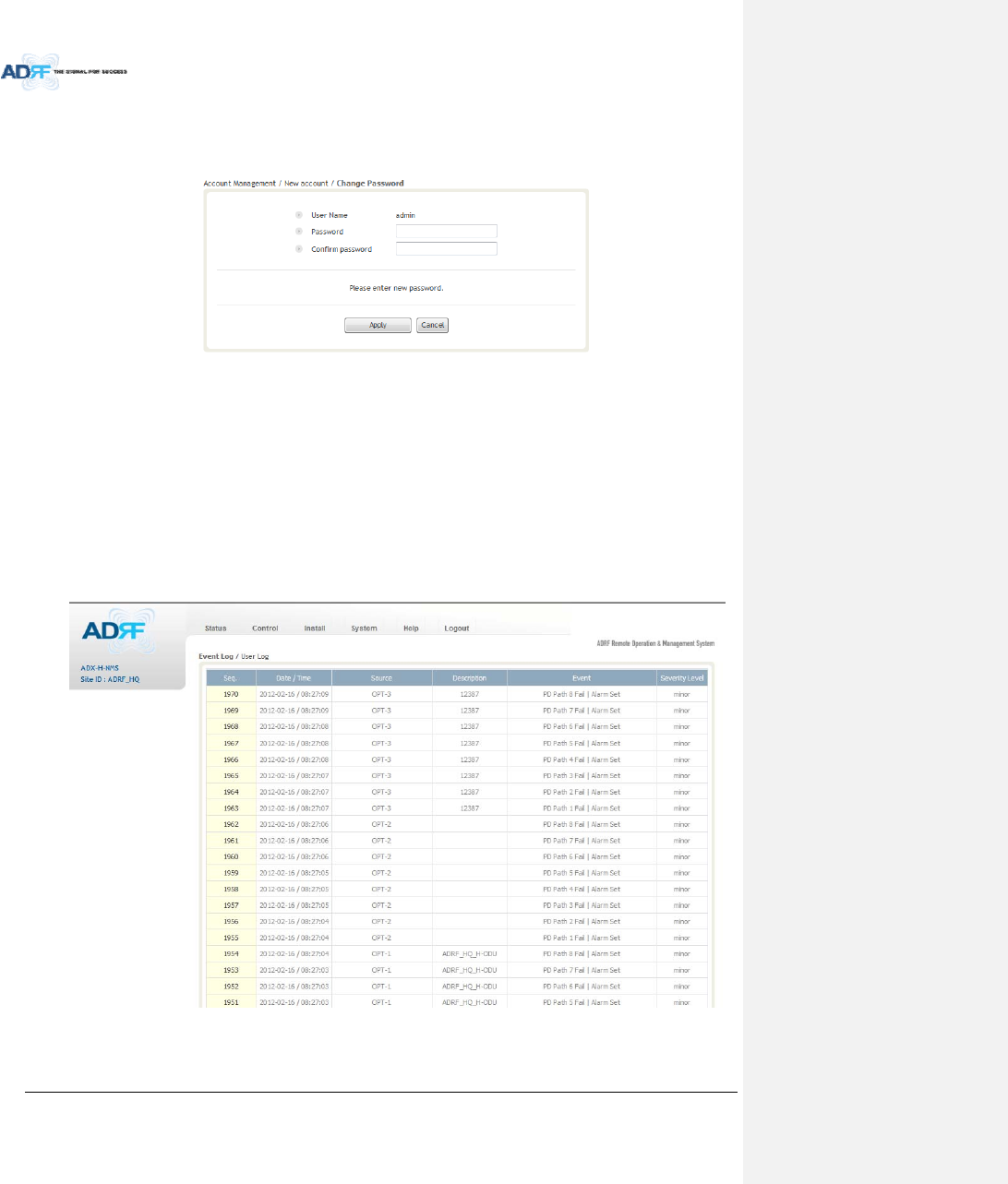This screenshot has height=1184, width=1008.
Task: Click the ADX-H-NMS sidebar label
Action: (x=100, y=668)
